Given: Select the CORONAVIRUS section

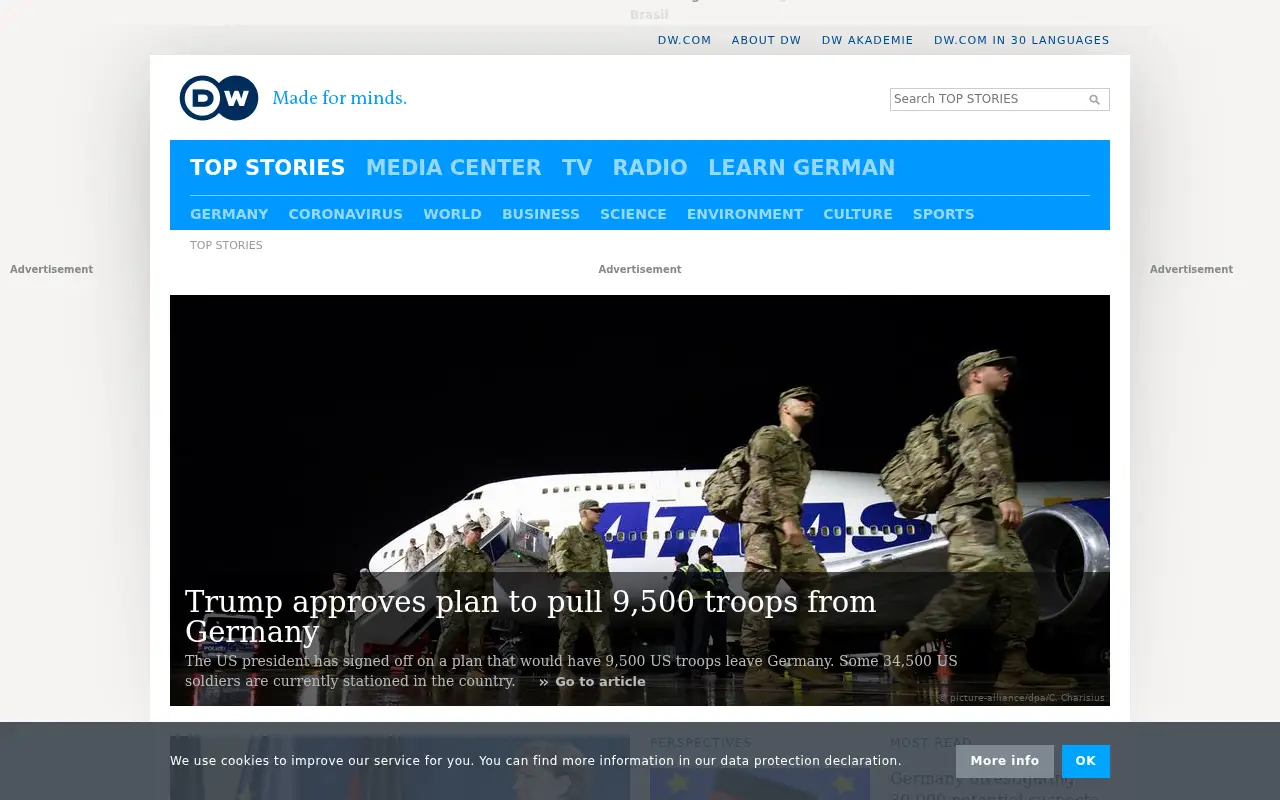Looking at the screenshot, I should click(x=345, y=214).
